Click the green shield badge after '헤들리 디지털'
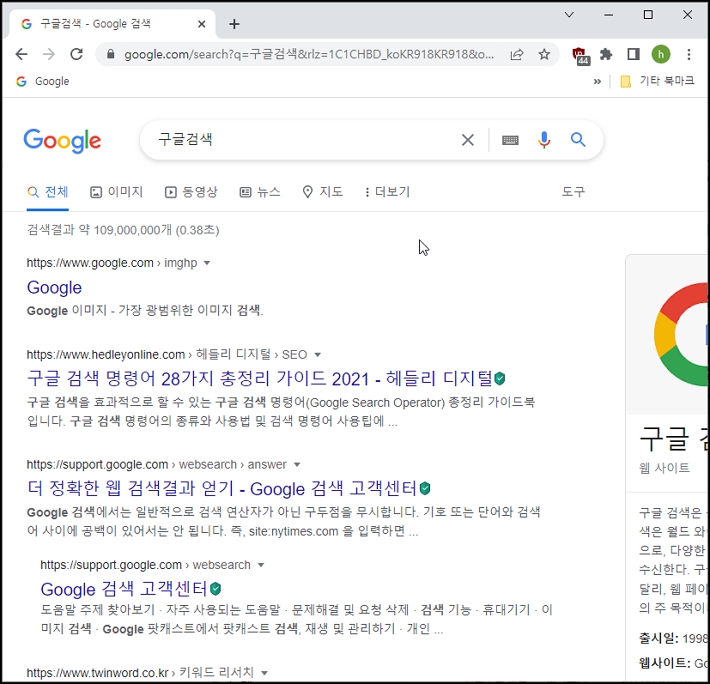 coord(499,378)
